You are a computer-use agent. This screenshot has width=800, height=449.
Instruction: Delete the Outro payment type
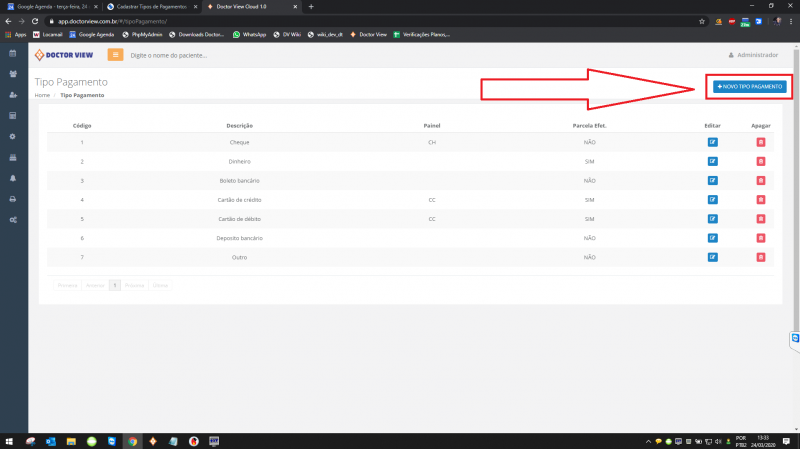761,257
